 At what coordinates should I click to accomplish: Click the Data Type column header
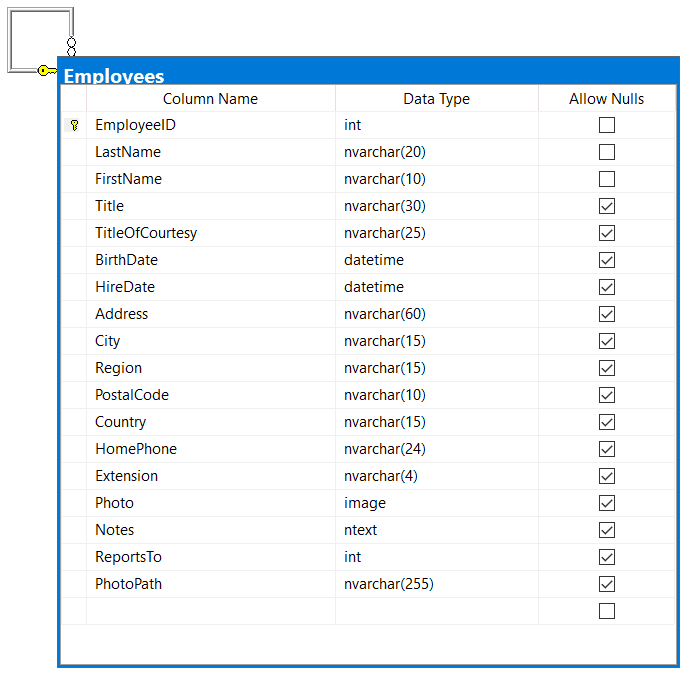pos(436,99)
